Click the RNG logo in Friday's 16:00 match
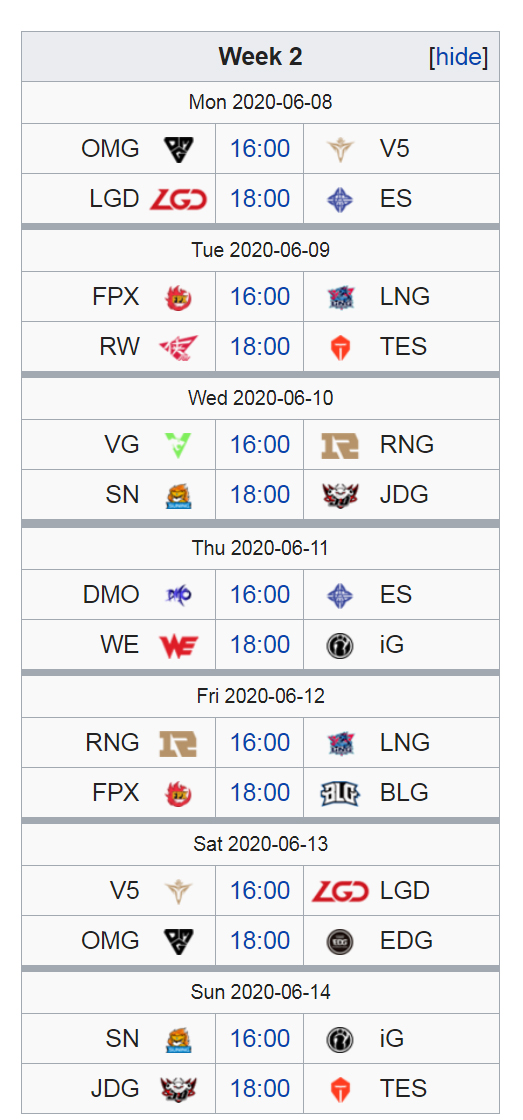523x1120 pixels. click(x=177, y=743)
